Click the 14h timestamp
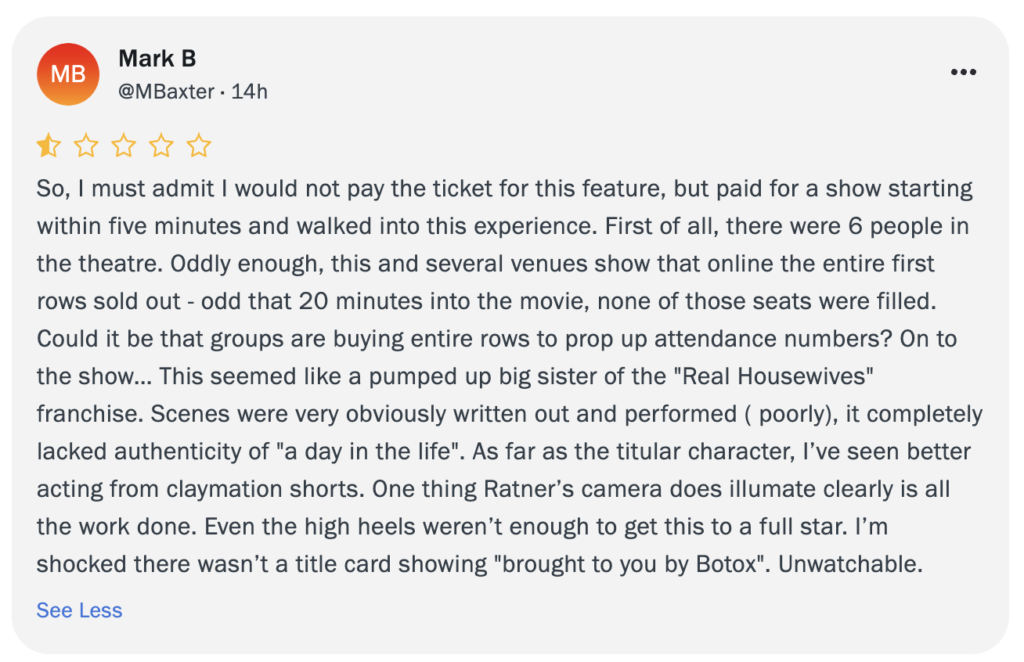The width and height of the screenshot is (1024, 662). (x=249, y=92)
